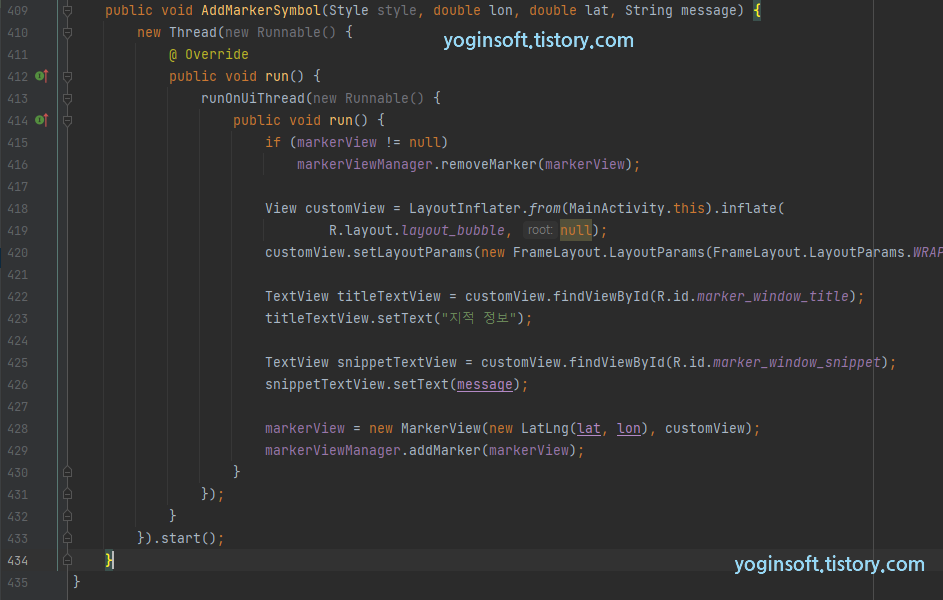Viewport: 943px width, 600px height.
Task: Click the override gutter icon on line 412
Action: click(41, 76)
